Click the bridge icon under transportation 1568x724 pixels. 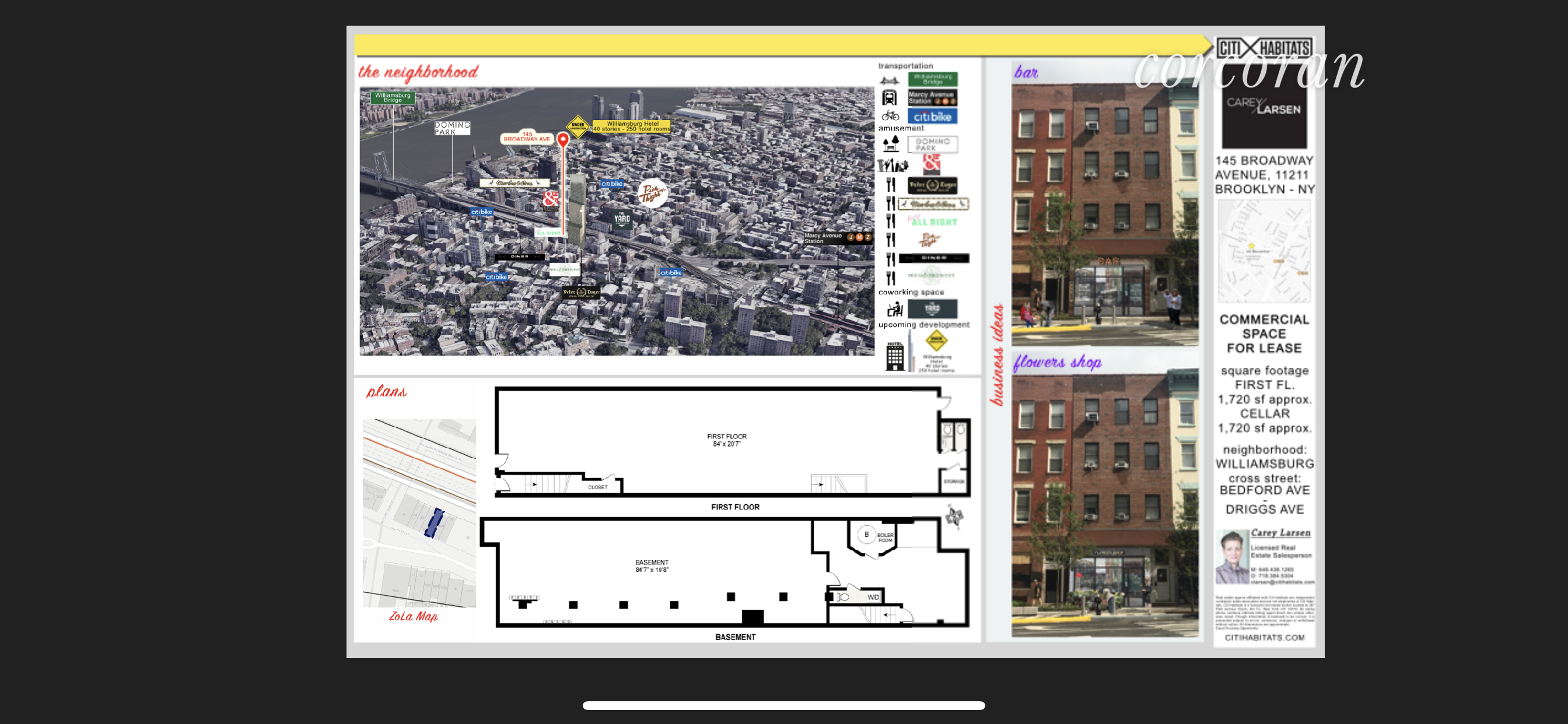tap(888, 80)
